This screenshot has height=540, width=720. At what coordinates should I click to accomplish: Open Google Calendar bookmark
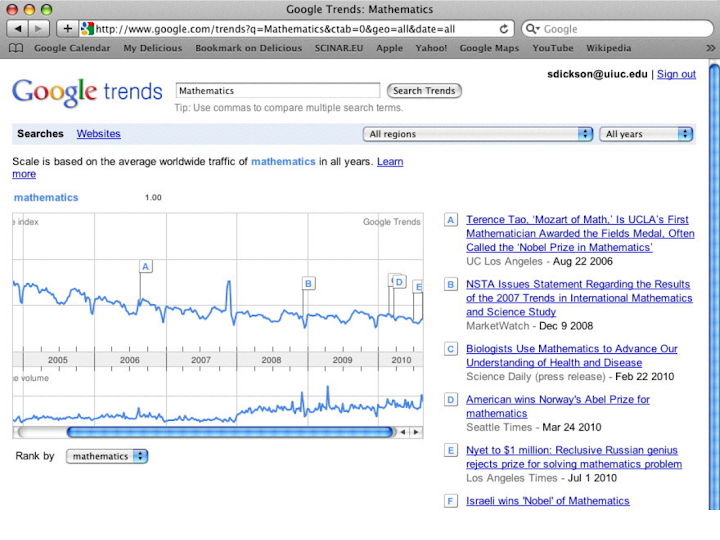tap(72, 48)
